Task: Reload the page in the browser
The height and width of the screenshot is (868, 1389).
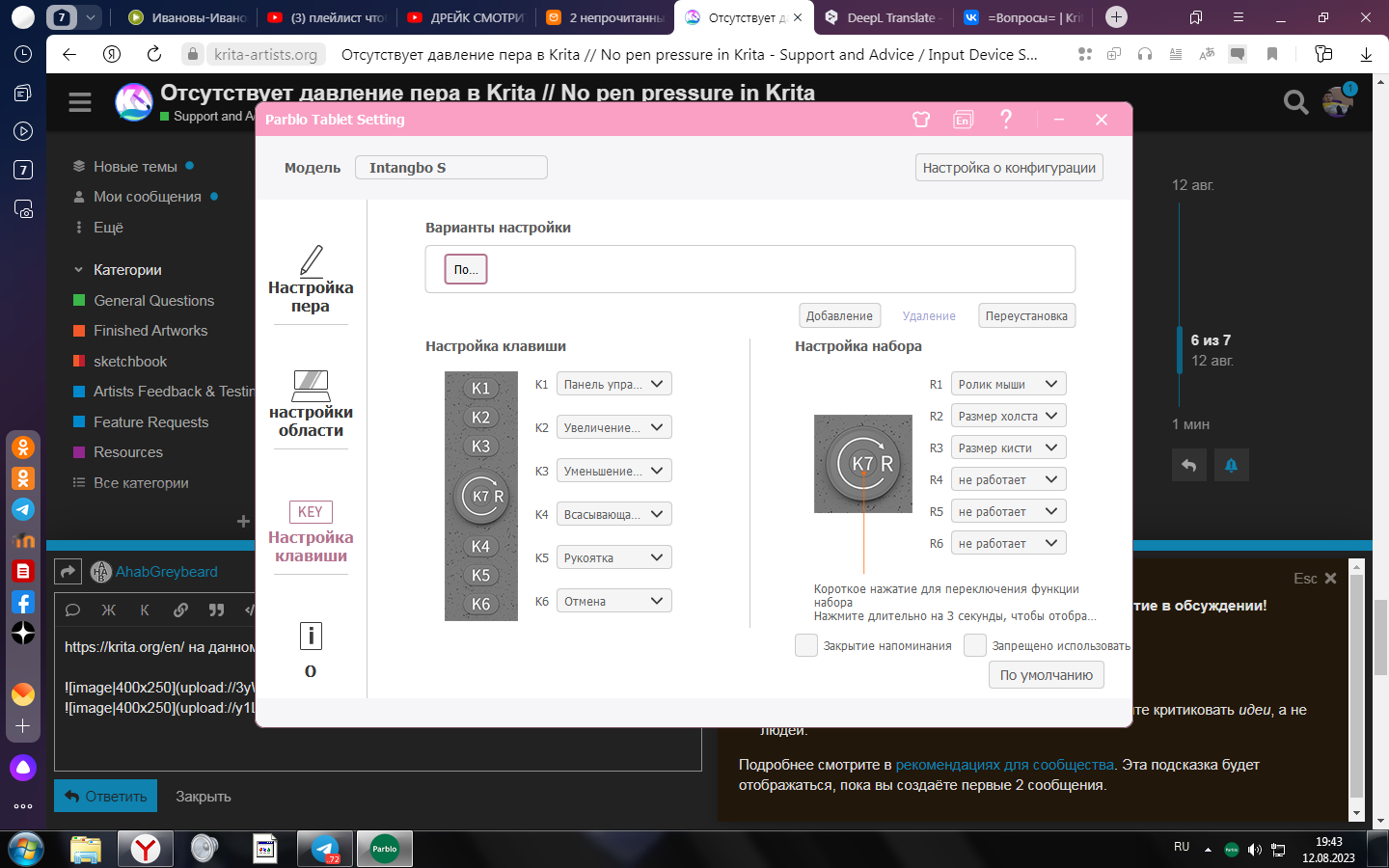Action: (154, 54)
